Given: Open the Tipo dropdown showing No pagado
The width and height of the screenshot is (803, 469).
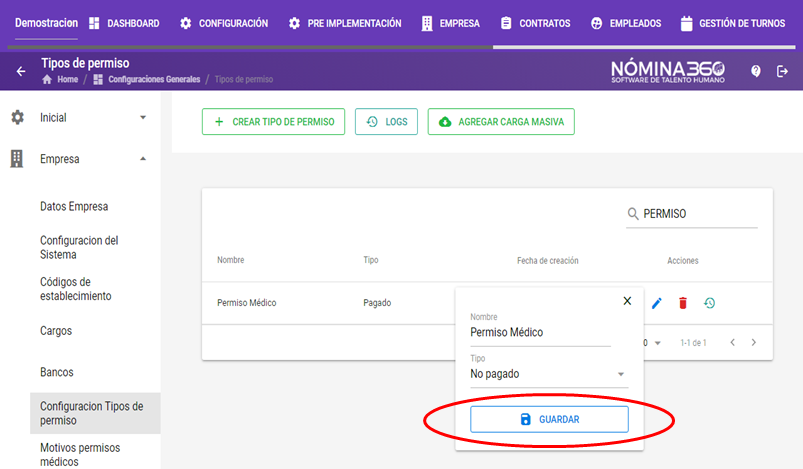Looking at the screenshot, I should [x=549, y=374].
